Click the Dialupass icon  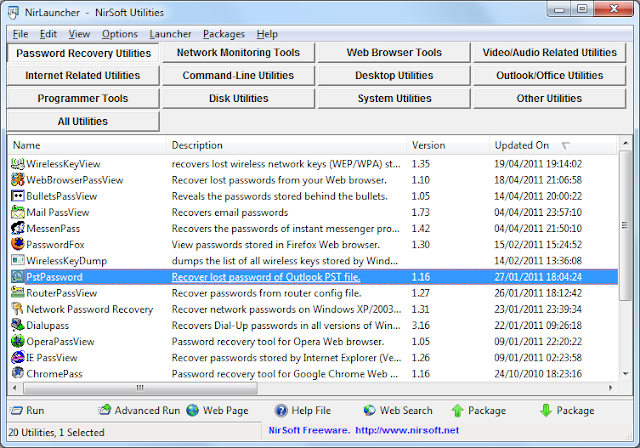[18, 325]
